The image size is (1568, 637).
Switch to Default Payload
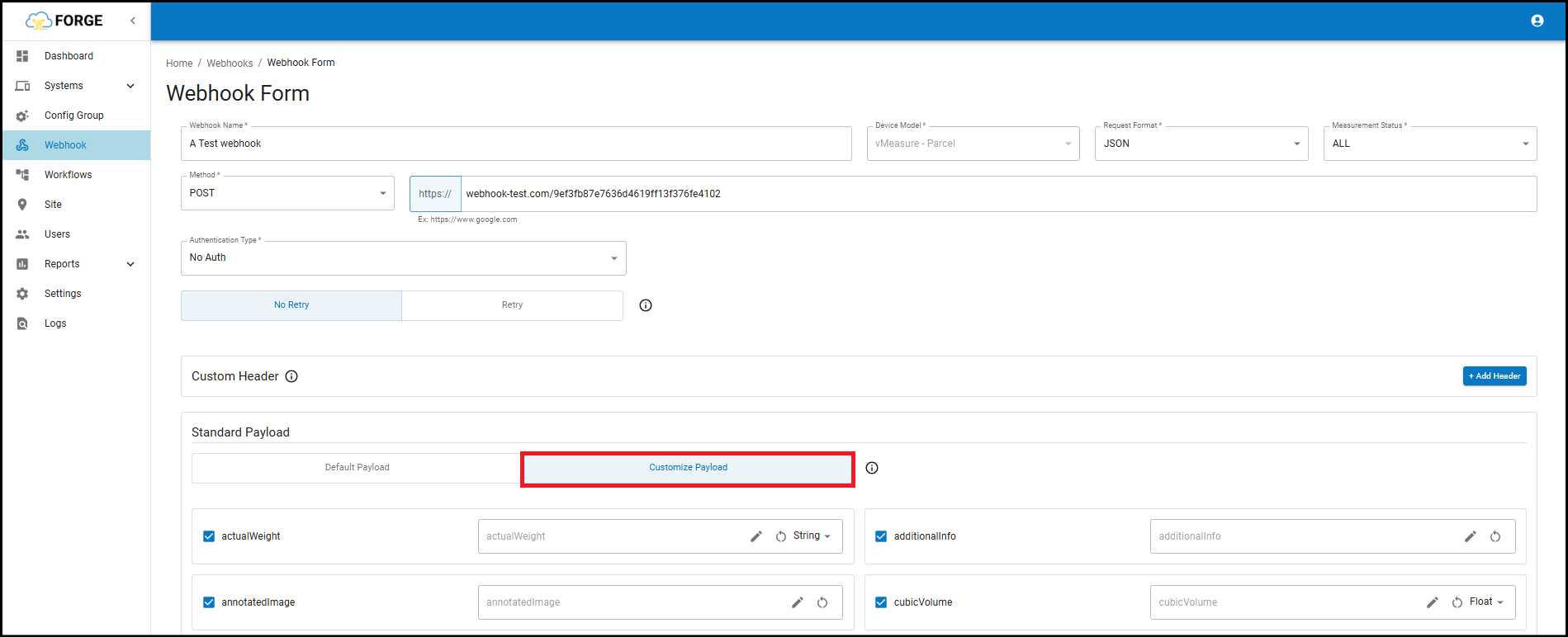[357, 468]
